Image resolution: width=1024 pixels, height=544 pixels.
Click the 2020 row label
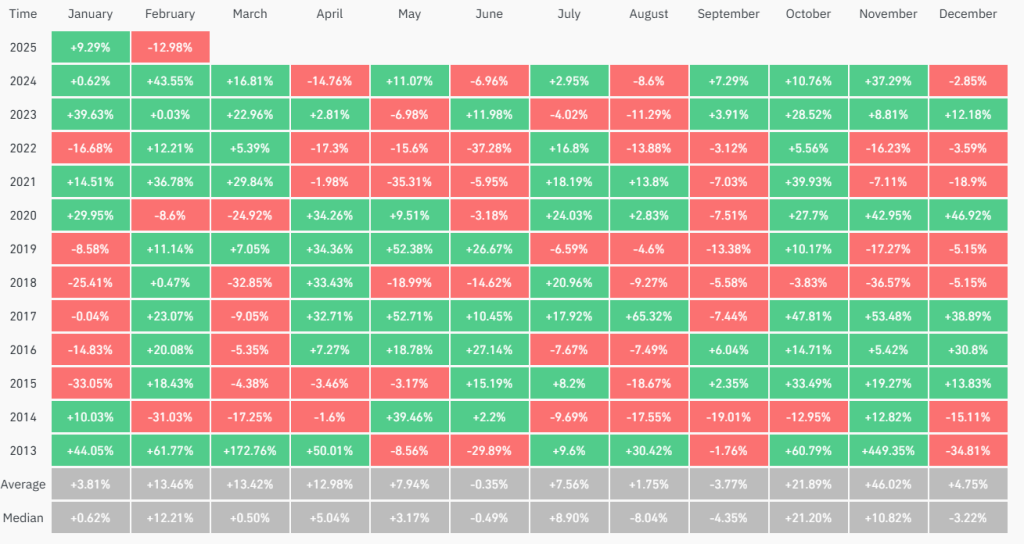[x=23, y=216]
